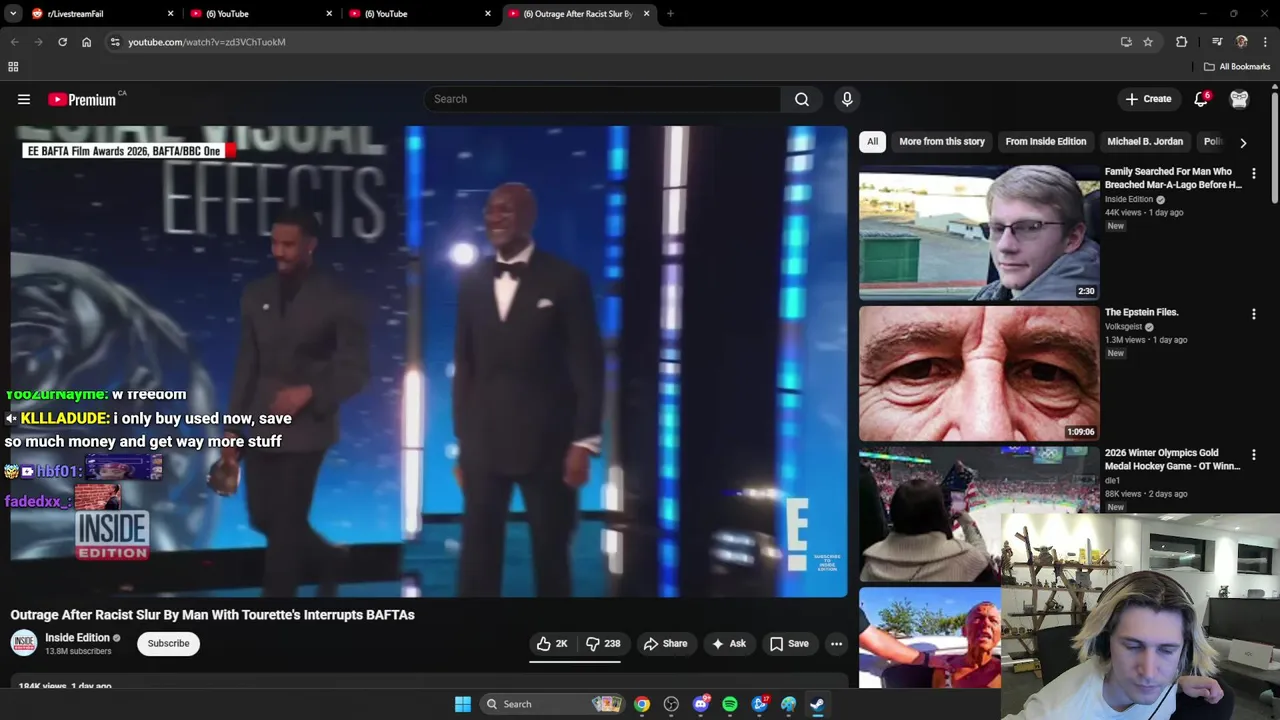Start voice search with the microphone

847,99
